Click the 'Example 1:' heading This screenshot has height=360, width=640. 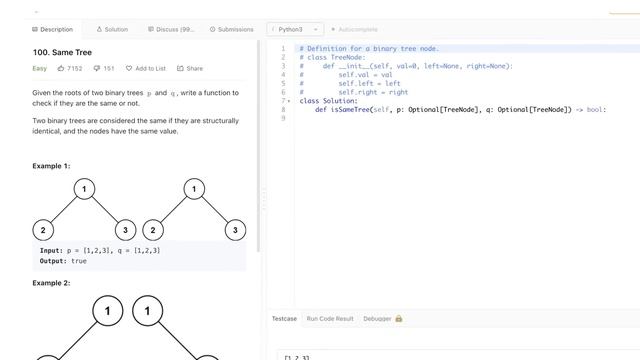click(51, 166)
